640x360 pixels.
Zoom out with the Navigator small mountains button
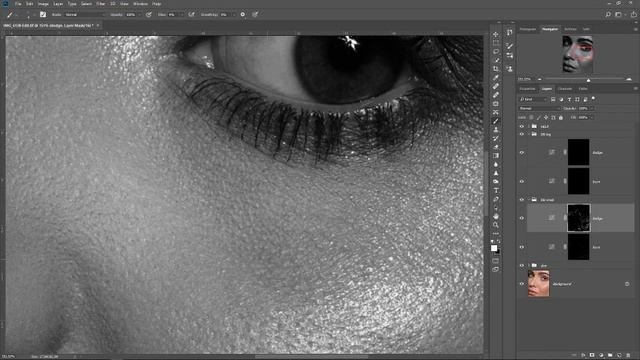(540, 79)
